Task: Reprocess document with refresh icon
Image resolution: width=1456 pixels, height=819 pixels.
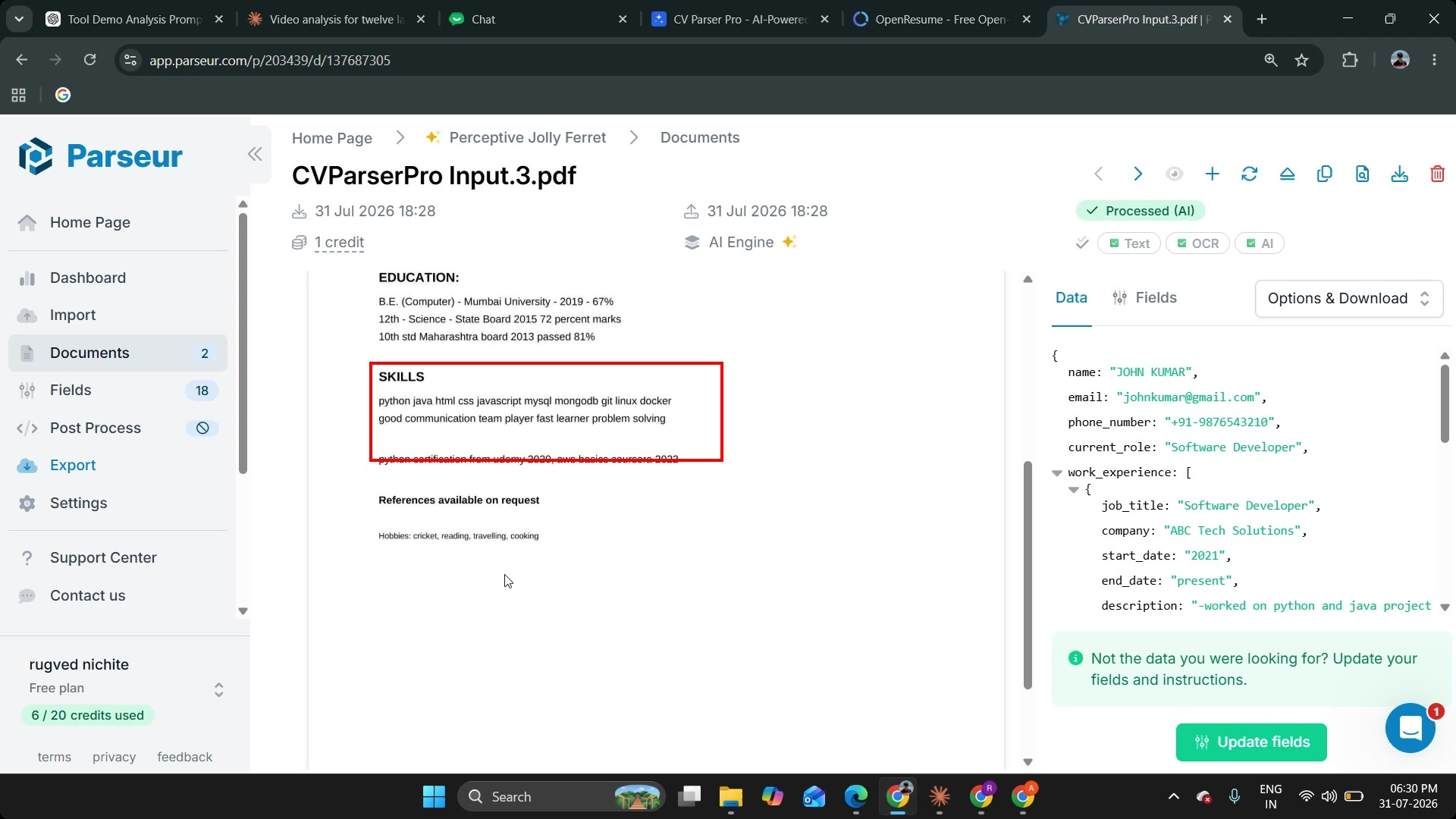Action: 1249,174
